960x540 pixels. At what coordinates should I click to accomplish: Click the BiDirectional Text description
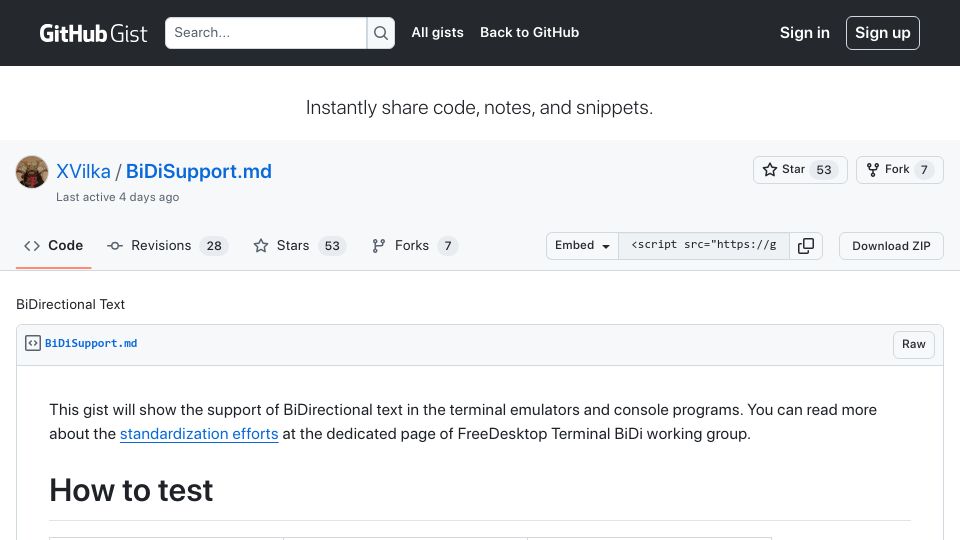(x=70, y=304)
